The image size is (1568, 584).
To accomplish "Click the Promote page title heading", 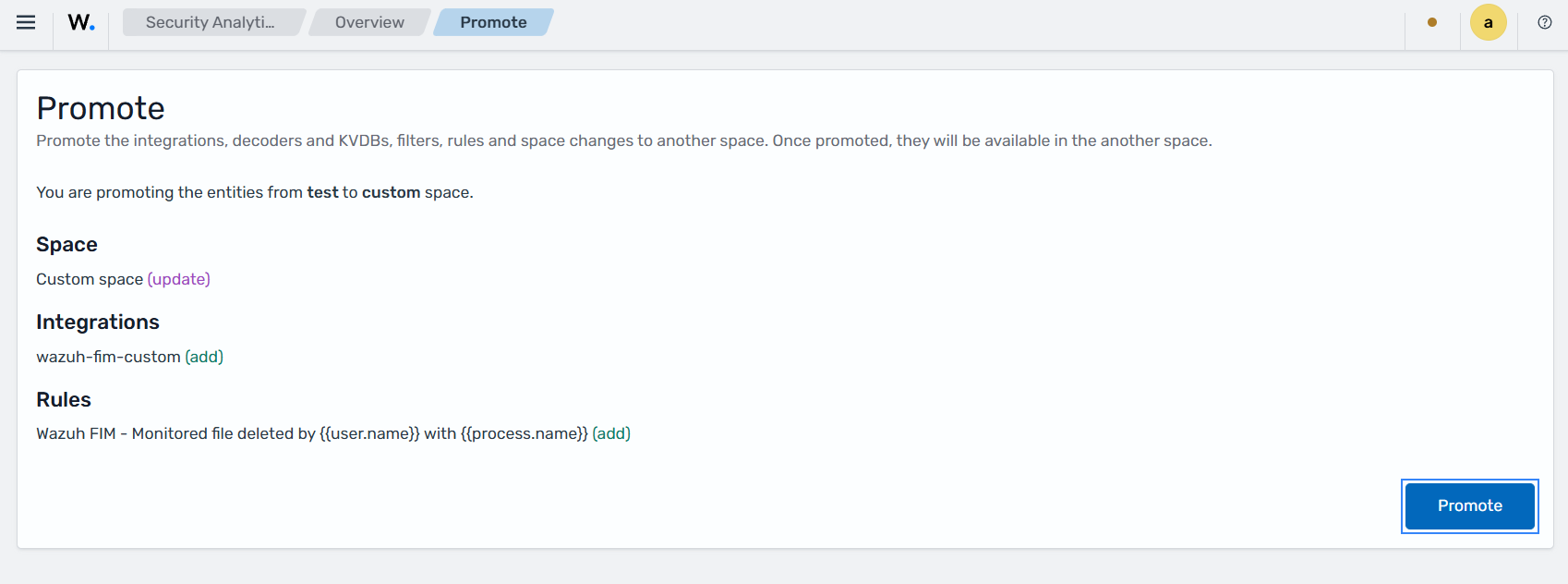I will click(x=101, y=108).
